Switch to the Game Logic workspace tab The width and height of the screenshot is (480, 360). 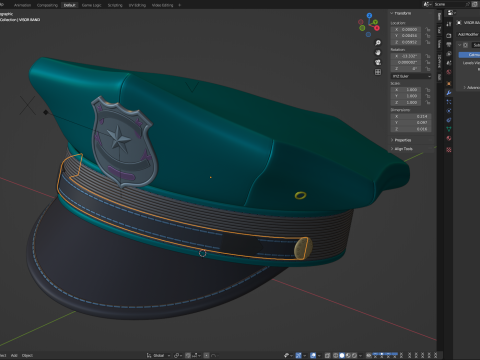pyautogui.click(x=91, y=5)
